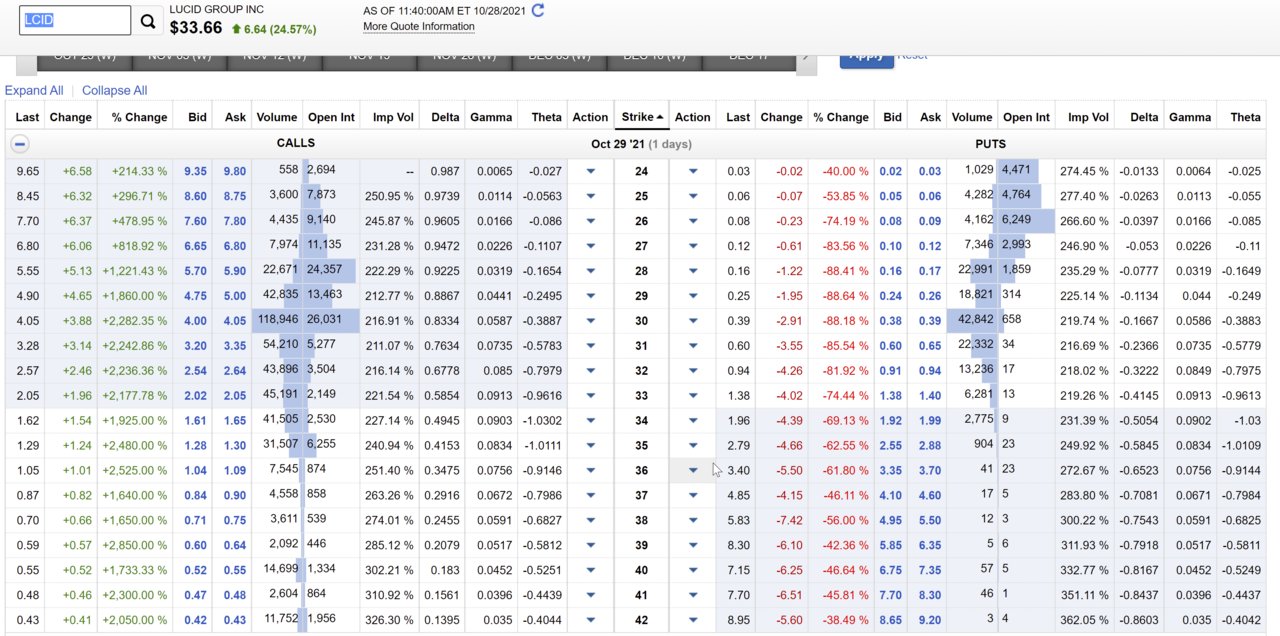The width and height of the screenshot is (1280, 636).
Task: Click the calls Delta column header
Action: pyautogui.click(x=445, y=117)
